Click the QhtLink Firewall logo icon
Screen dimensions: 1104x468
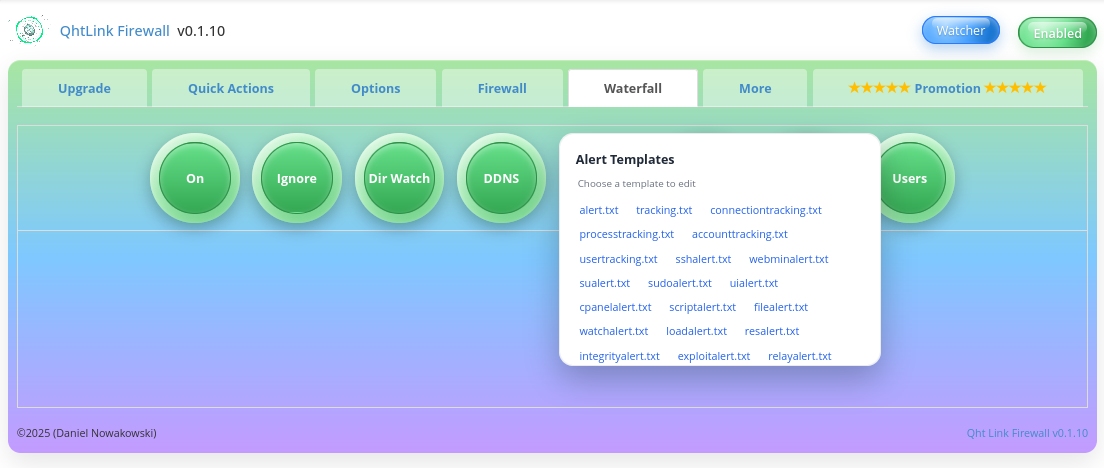click(30, 31)
